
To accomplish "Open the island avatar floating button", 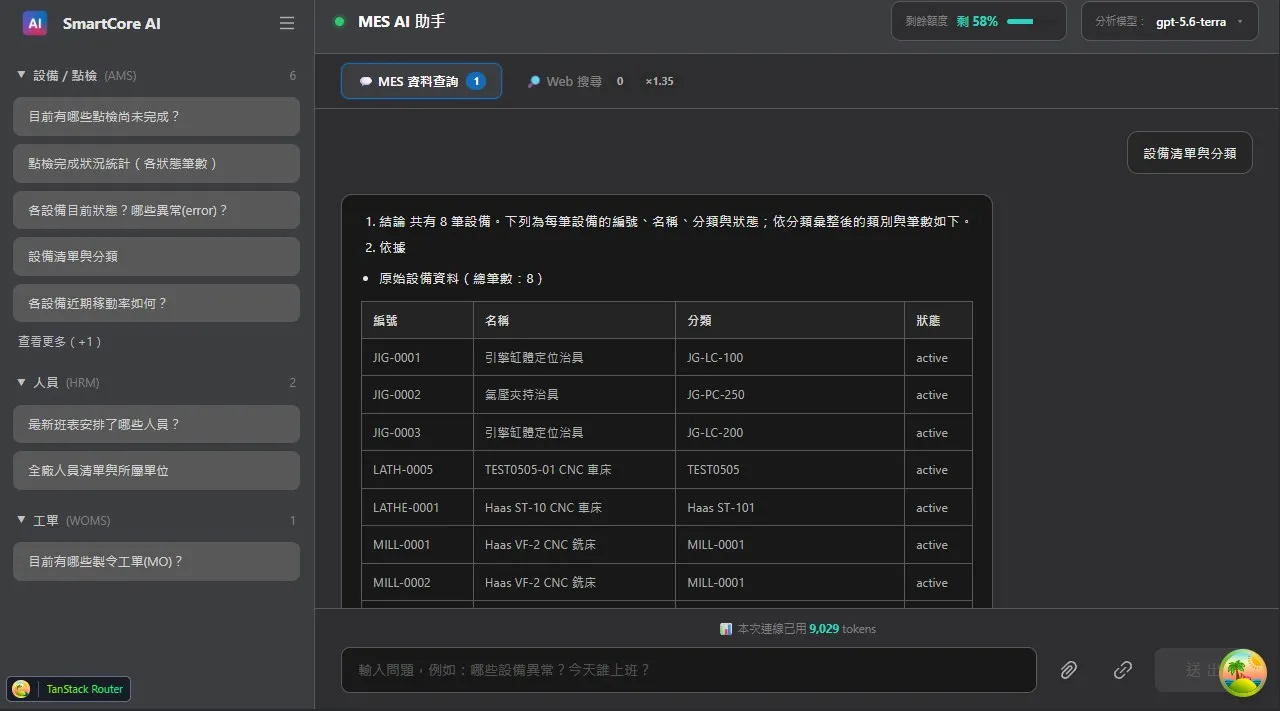I will point(1243,673).
